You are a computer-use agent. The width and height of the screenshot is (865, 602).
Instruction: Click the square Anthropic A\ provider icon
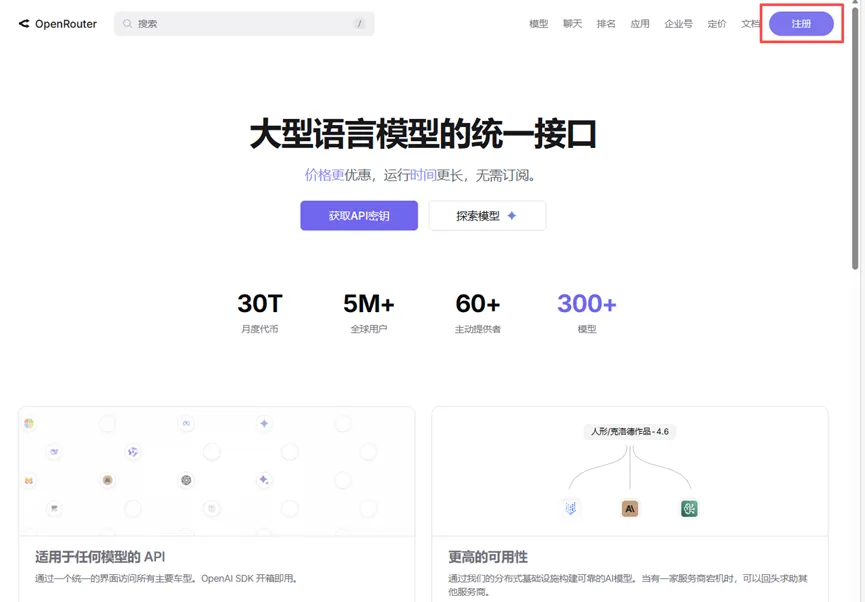pos(630,508)
